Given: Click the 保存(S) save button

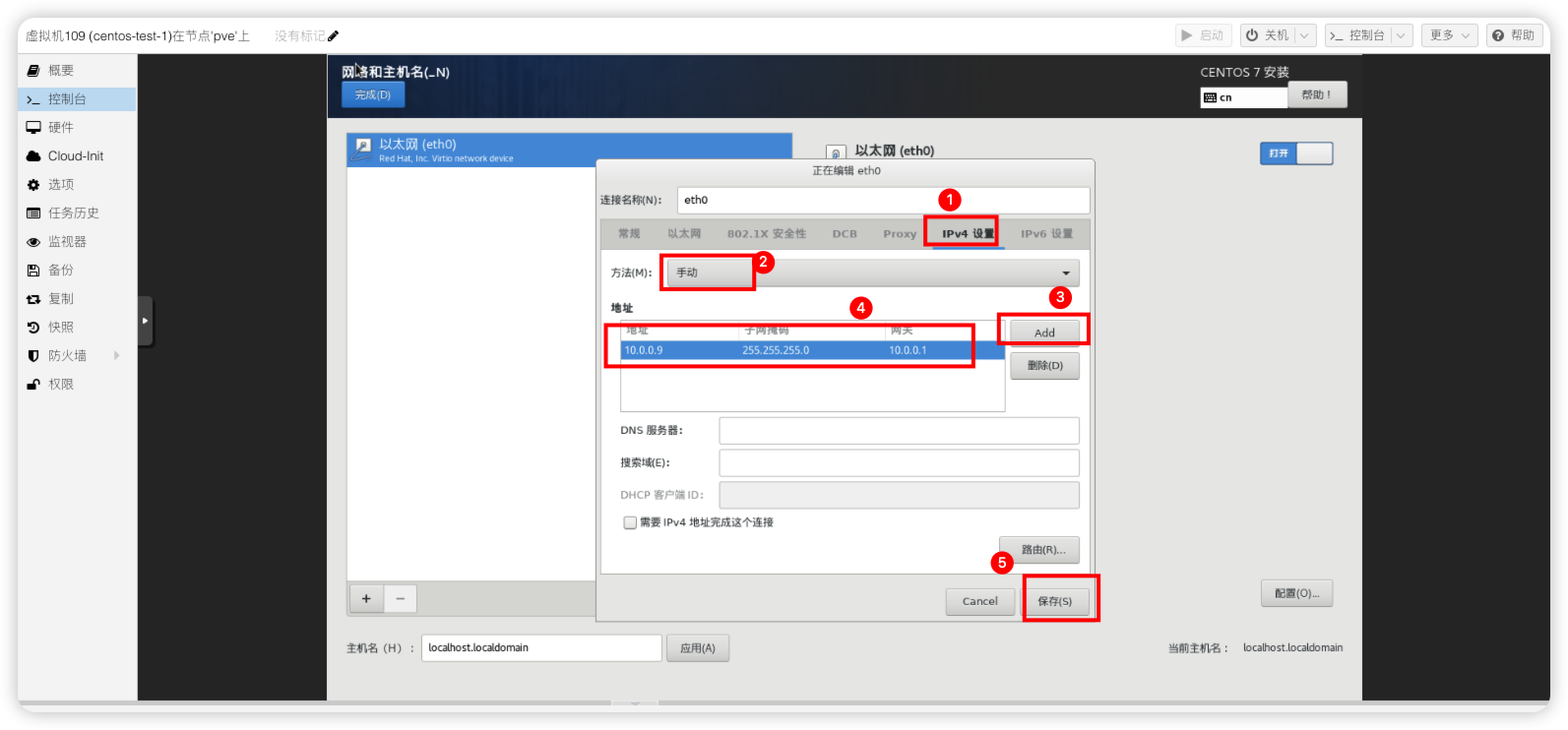Looking at the screenshot, I should (1055, 601).
